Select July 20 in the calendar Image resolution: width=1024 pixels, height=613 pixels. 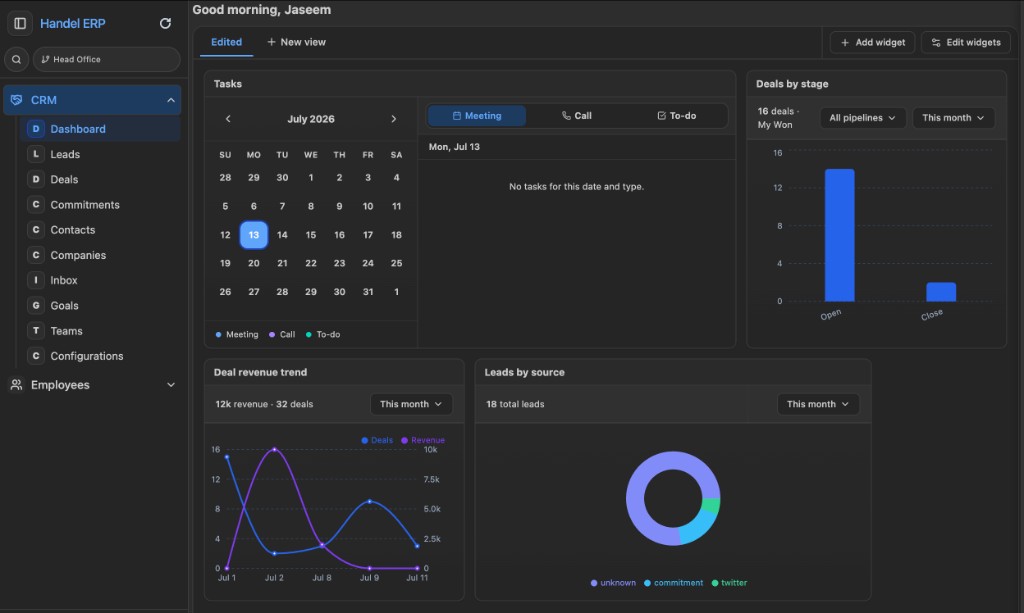[x=253, y=263]
